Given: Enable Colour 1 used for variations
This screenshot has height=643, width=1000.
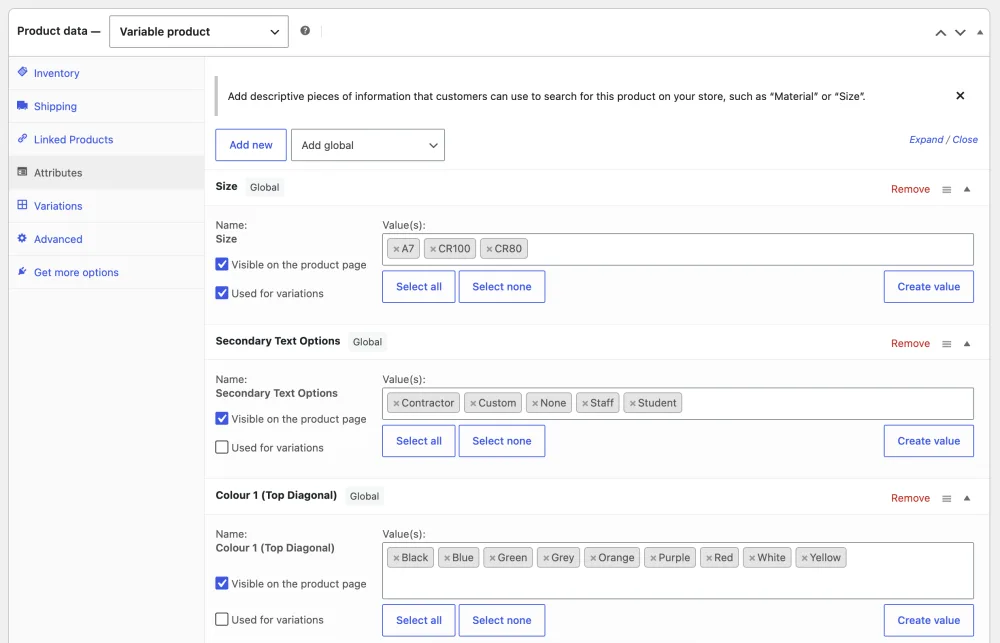Looking at the screenshot, I should tap(222, 619).
